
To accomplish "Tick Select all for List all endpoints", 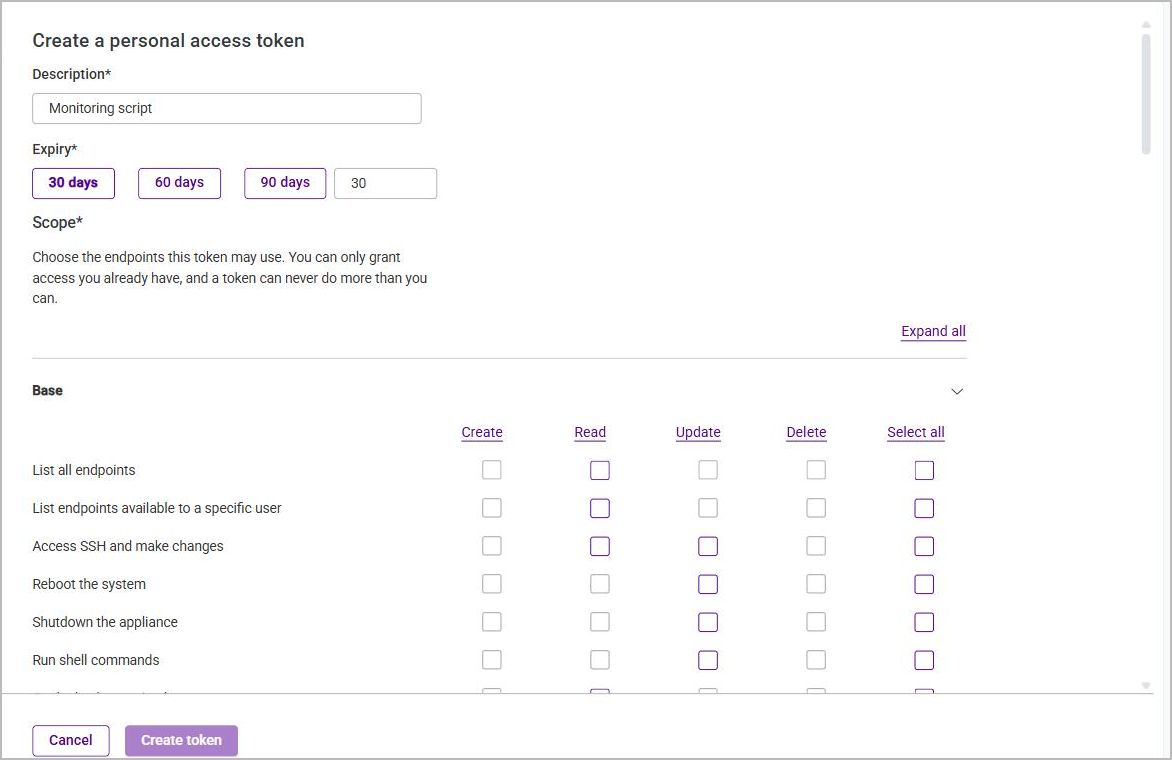I will pos(924,470).
